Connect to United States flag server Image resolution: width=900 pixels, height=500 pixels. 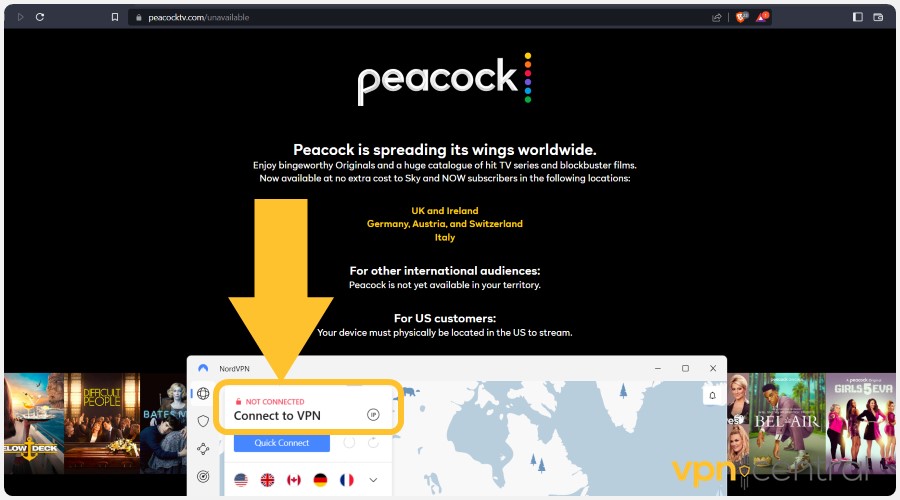click(x=241, y=480)
